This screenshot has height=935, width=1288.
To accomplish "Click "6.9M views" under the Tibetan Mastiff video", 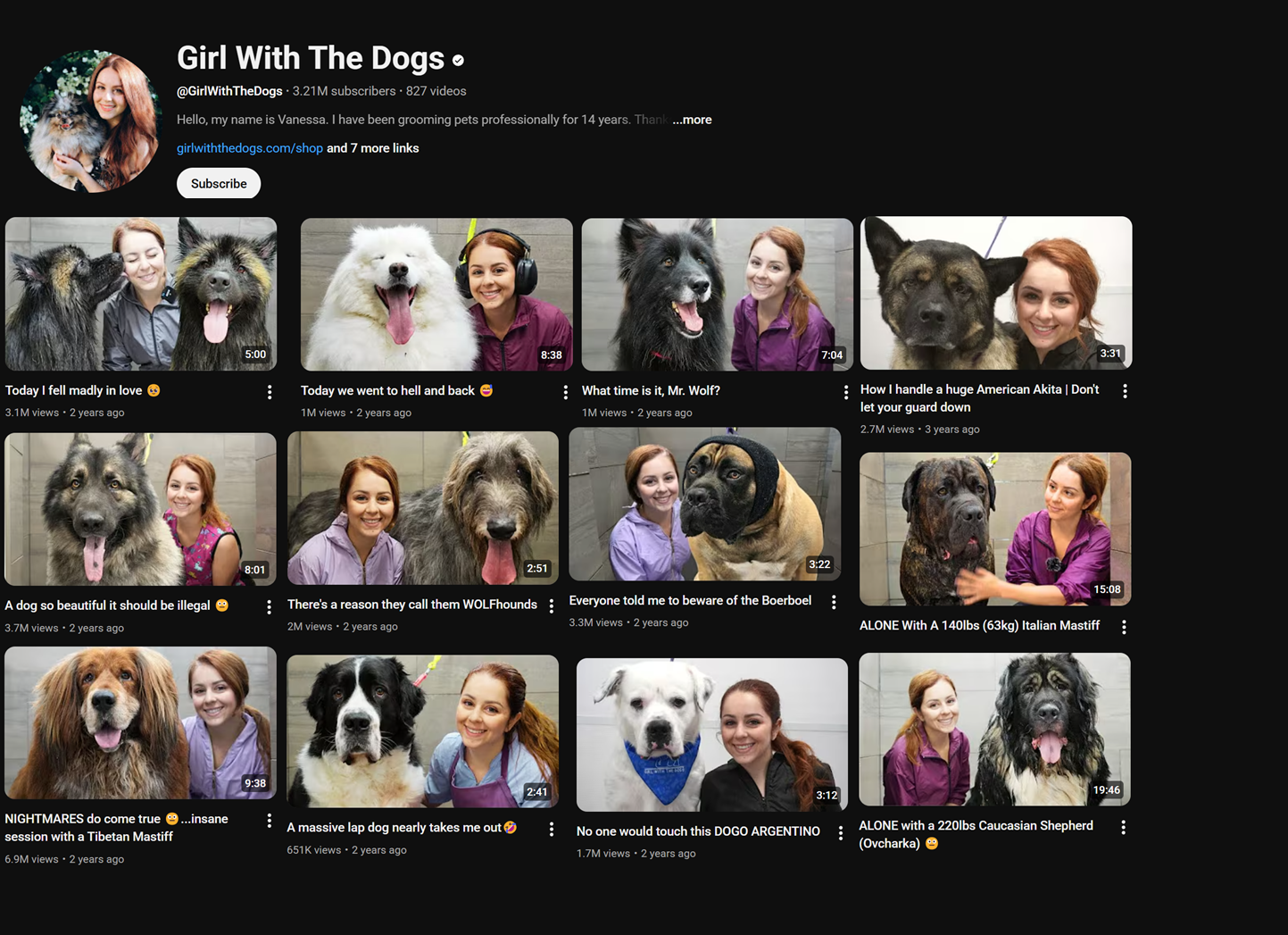I will [x=32, y=859].
